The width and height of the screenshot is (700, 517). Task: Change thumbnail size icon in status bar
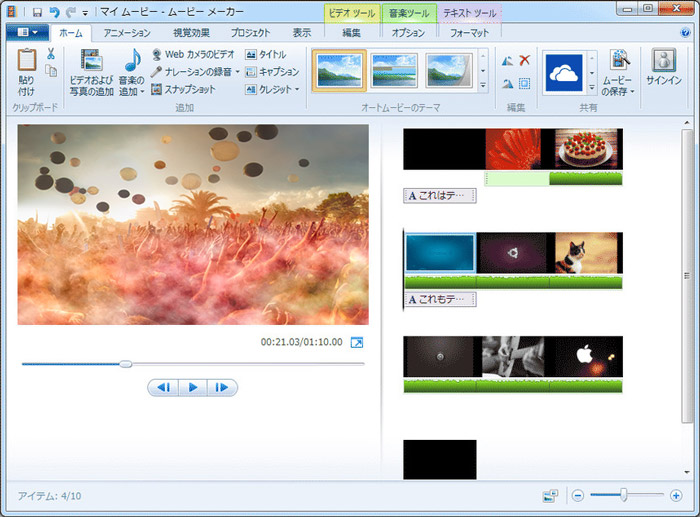point(550,496)
